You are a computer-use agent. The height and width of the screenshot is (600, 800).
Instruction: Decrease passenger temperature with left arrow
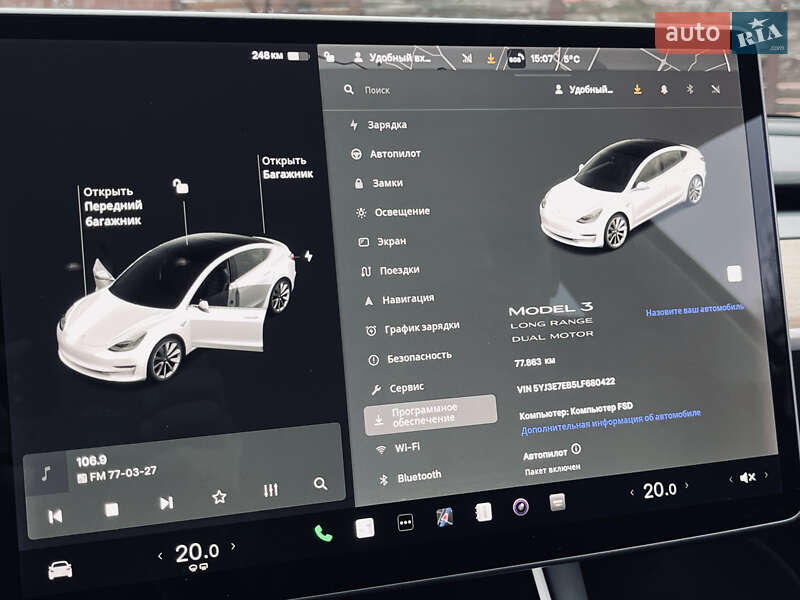(x=632, y=493)
